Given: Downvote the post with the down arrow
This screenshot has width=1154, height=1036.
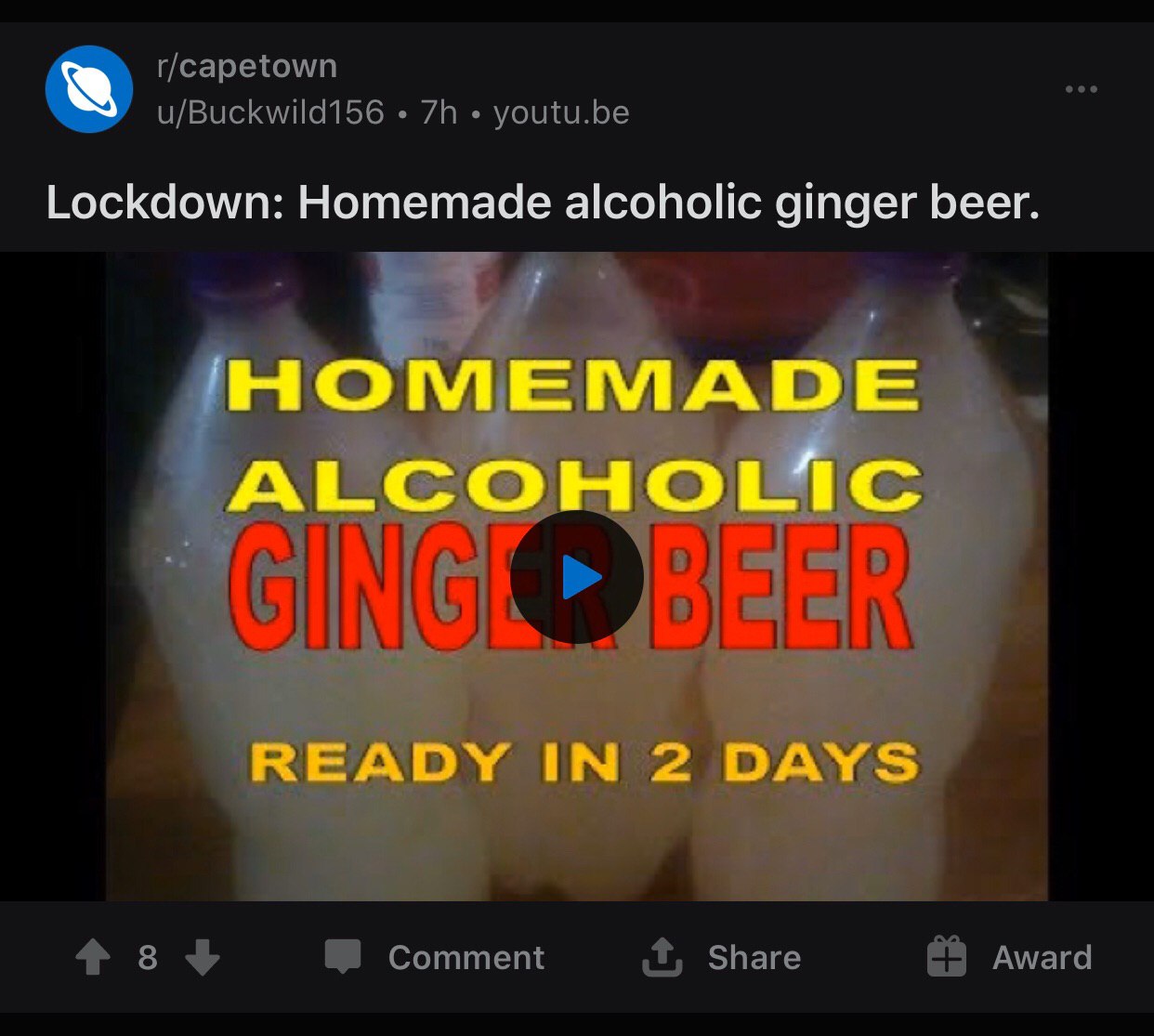Looking at the screenshot, I should (x=203, y=957).
